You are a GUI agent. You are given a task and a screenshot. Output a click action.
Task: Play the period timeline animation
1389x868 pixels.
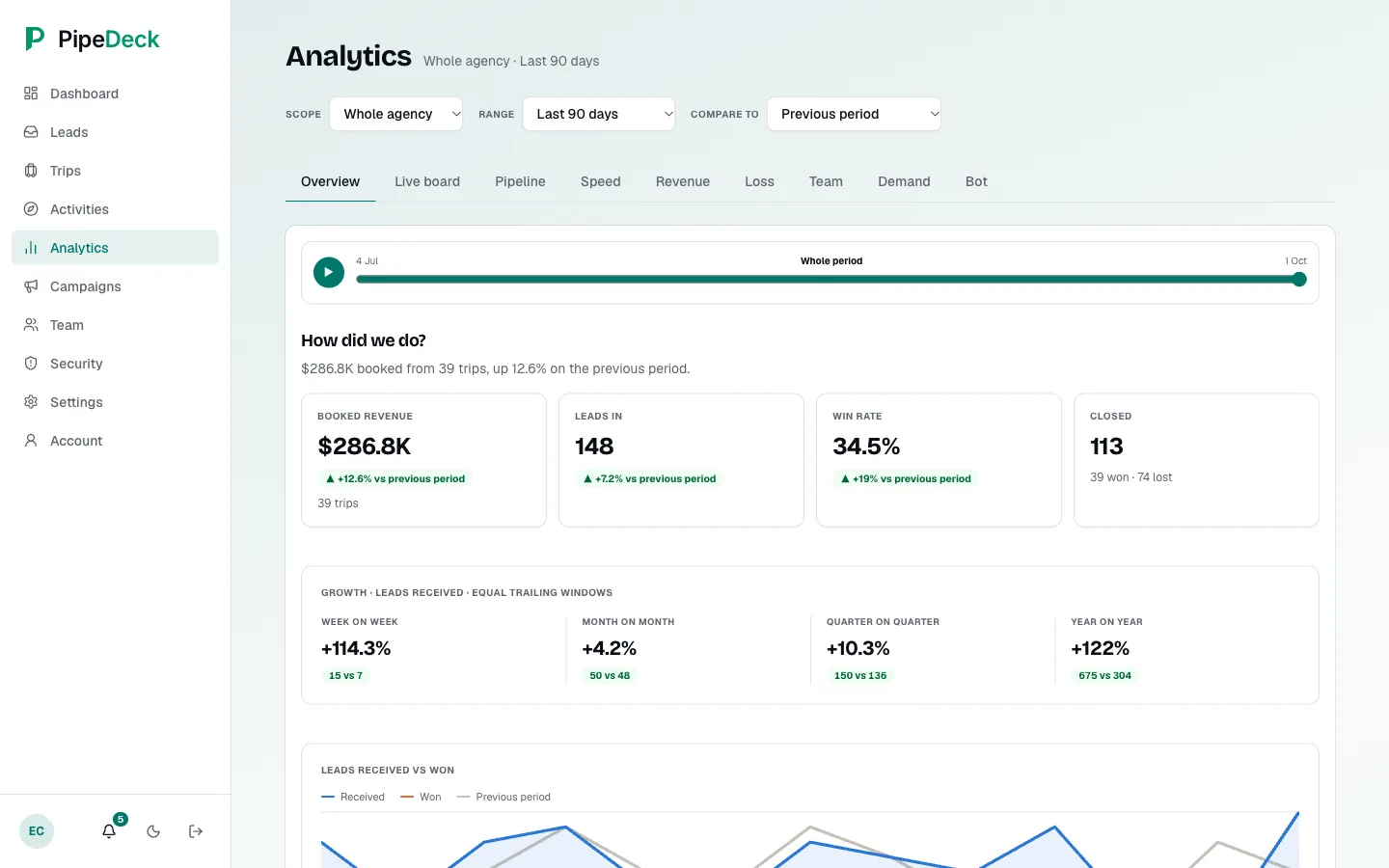(329, 272)
